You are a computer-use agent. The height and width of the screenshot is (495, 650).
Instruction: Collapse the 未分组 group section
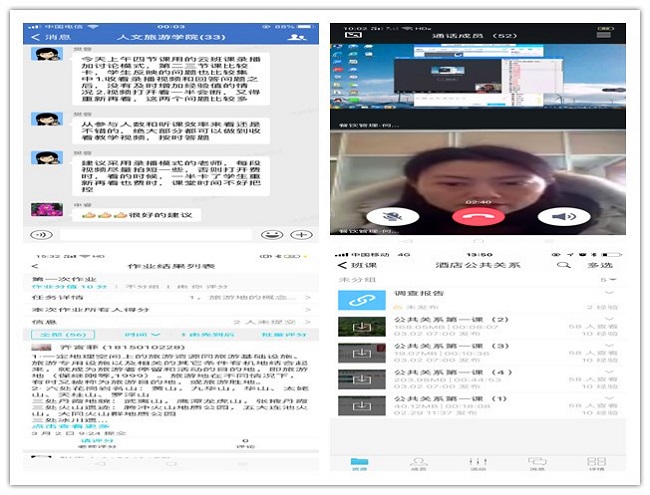(606, 281)
